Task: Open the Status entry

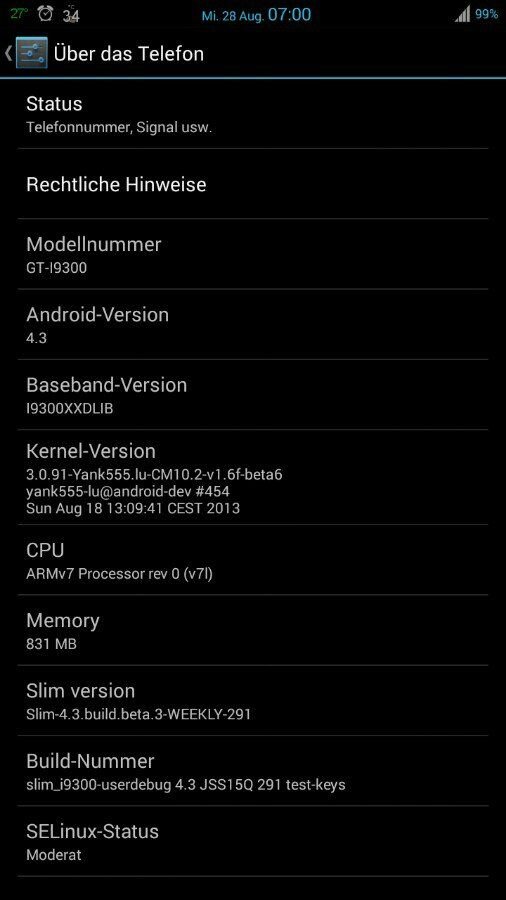Action: [252, 114]
